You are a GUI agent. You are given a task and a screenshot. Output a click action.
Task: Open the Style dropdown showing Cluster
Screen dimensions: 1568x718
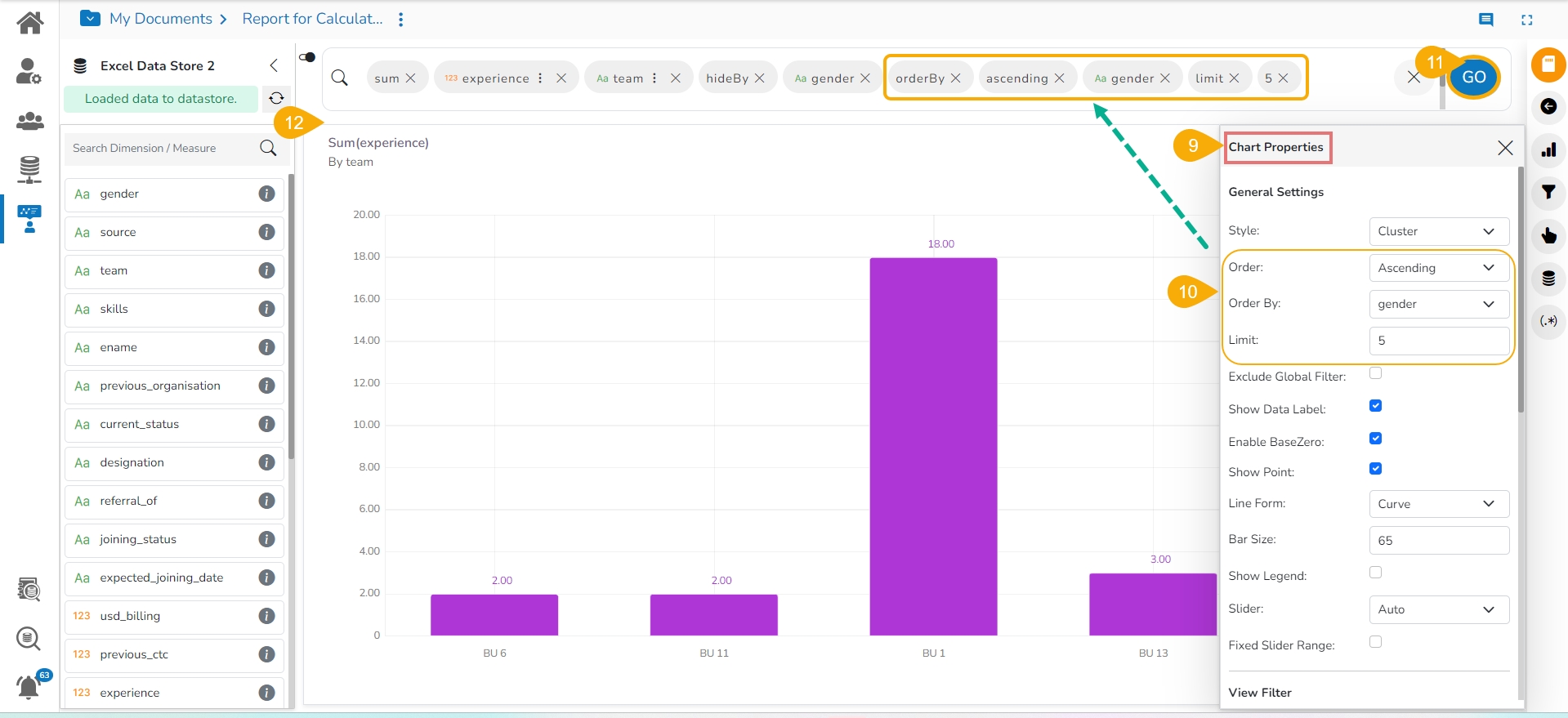[1438, 231]
